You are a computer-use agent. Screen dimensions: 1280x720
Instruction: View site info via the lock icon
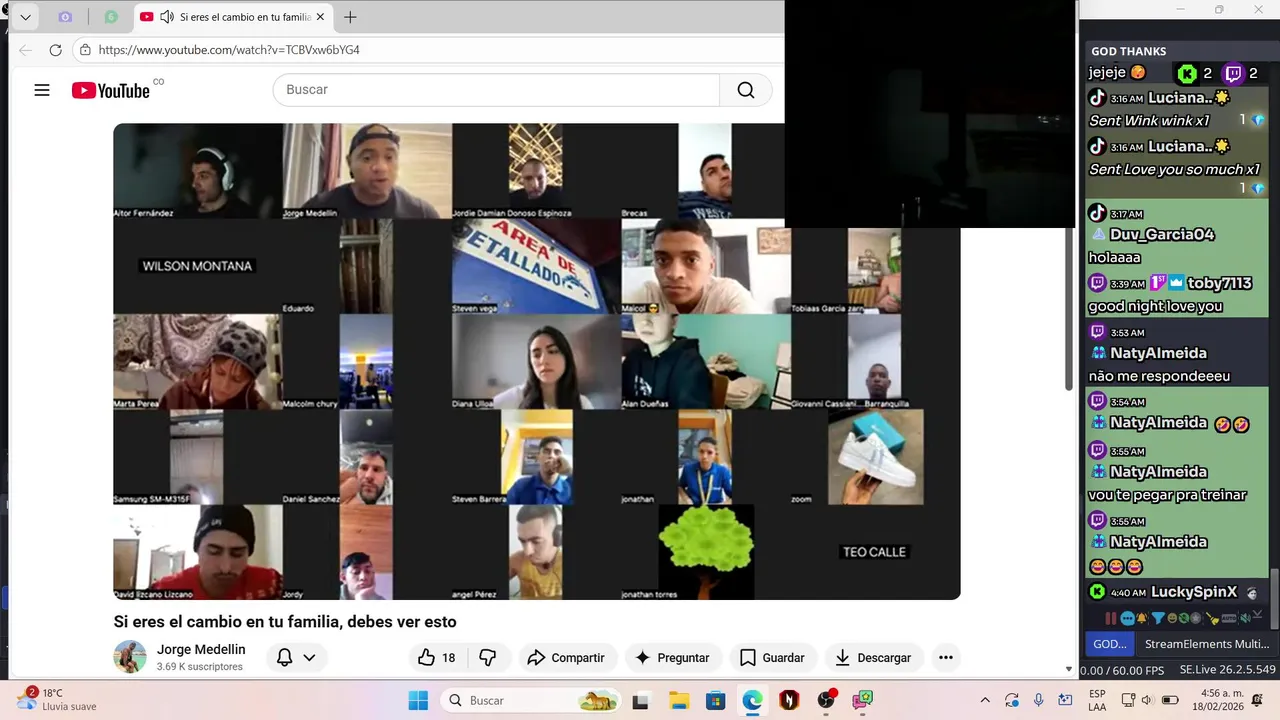(86, 50)
